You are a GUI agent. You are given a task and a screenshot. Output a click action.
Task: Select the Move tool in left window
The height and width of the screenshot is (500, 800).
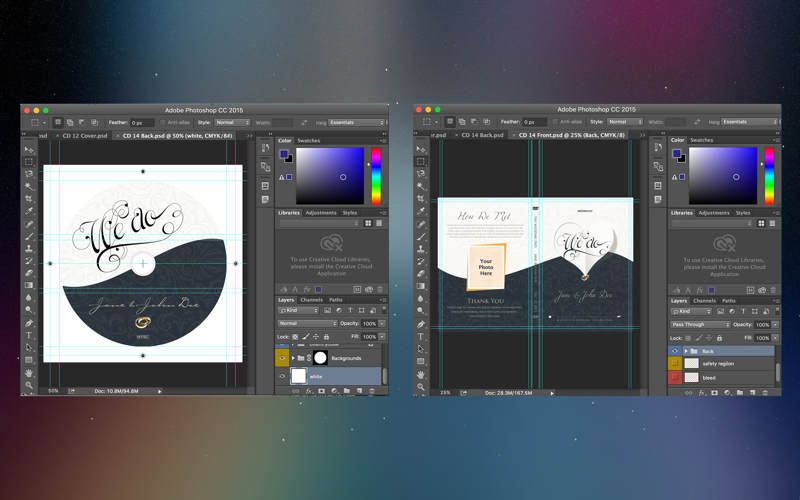(x=29, y=149)
